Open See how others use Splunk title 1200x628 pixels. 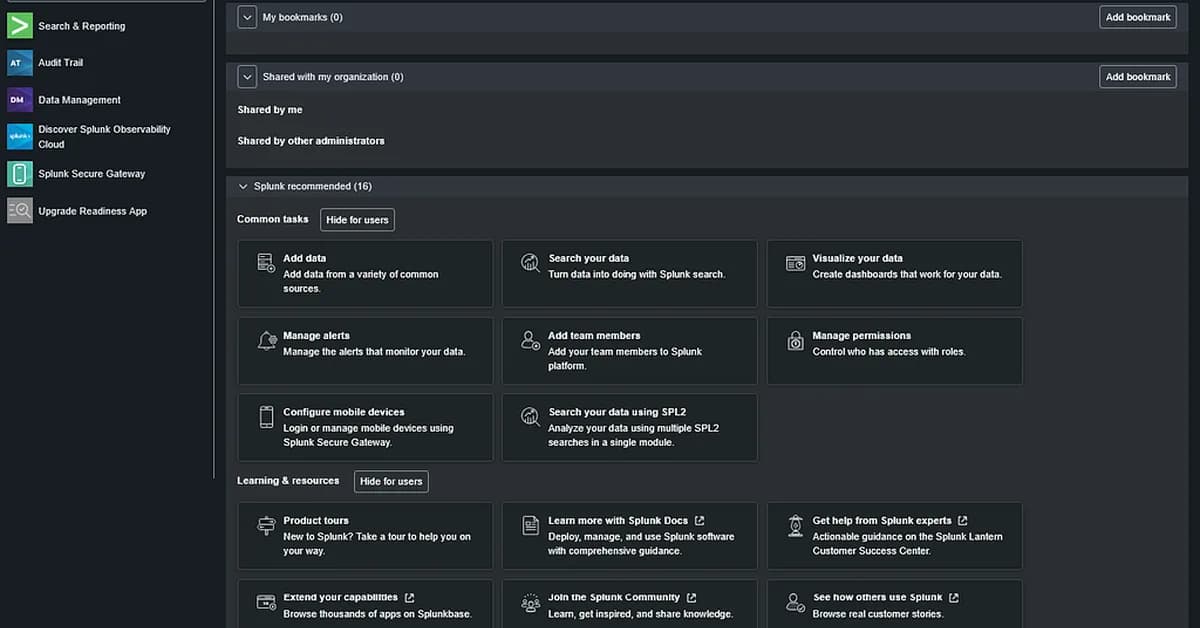click(878, 598)
